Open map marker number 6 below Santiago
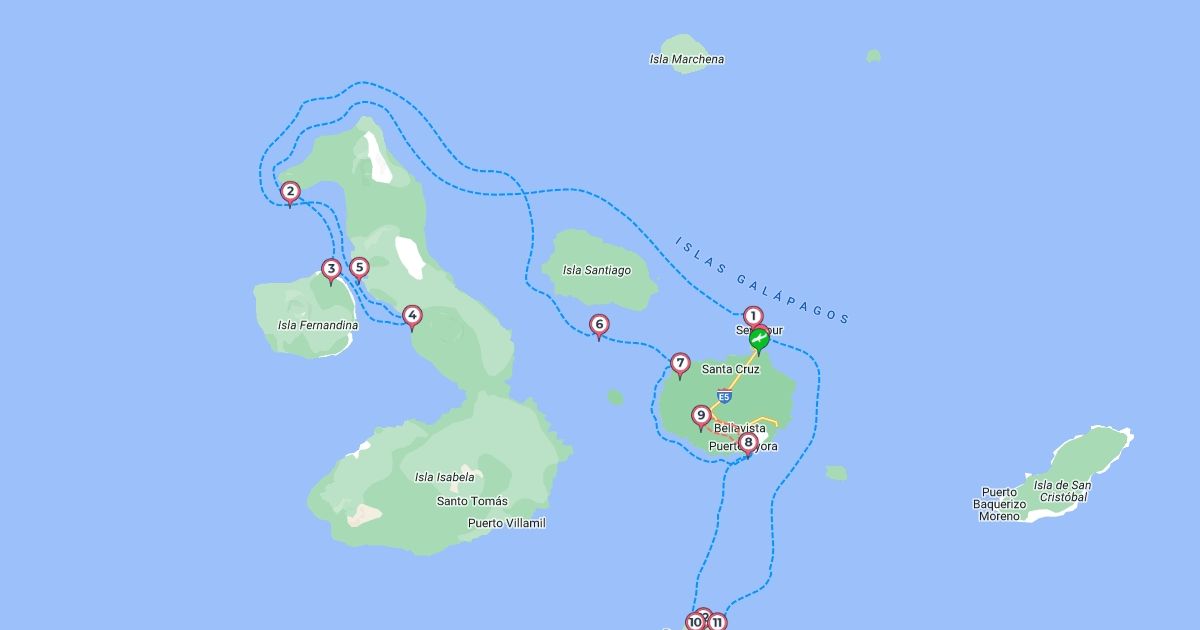Image resolution: width=1200 pixels, height=630 pixels. [598, 325]
